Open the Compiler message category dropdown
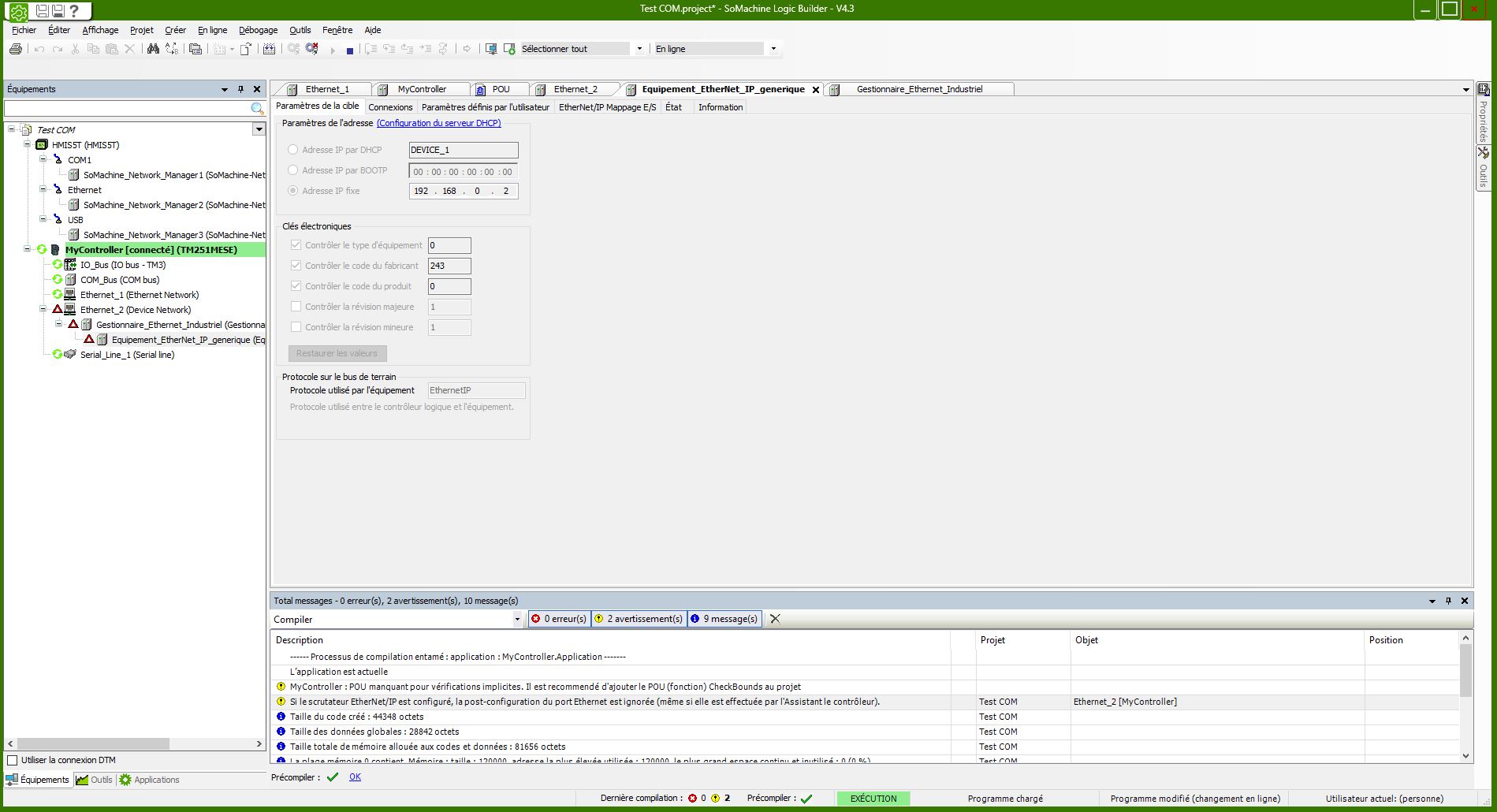The height and width of the screenshot is (812, 1497). click(517, 620)
